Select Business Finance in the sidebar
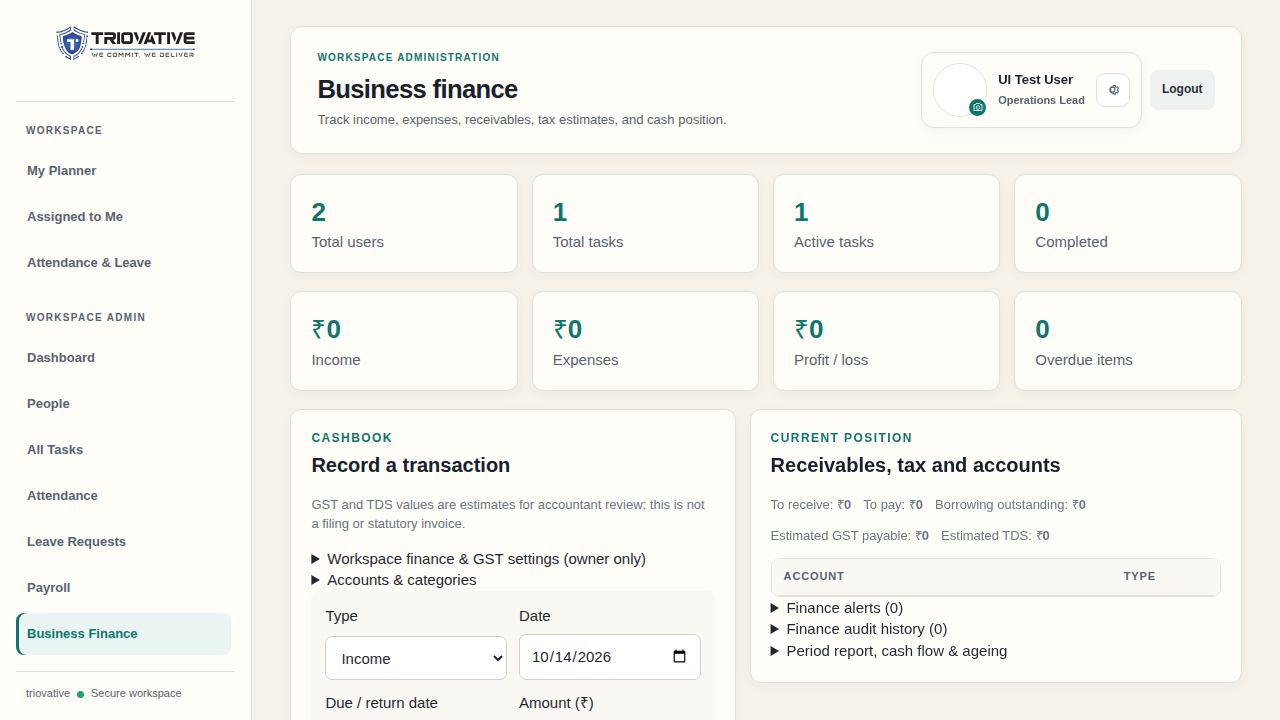1280x720 pixels. pos(124,634)
